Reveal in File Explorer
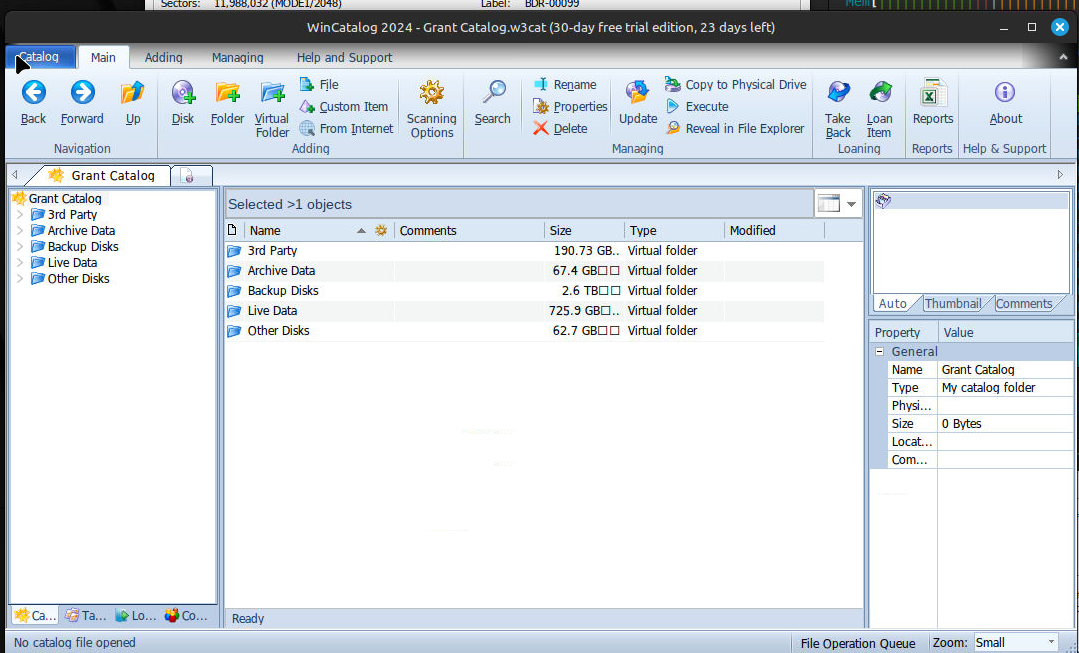Screen dimensions: 1079x653 [735, 129]
